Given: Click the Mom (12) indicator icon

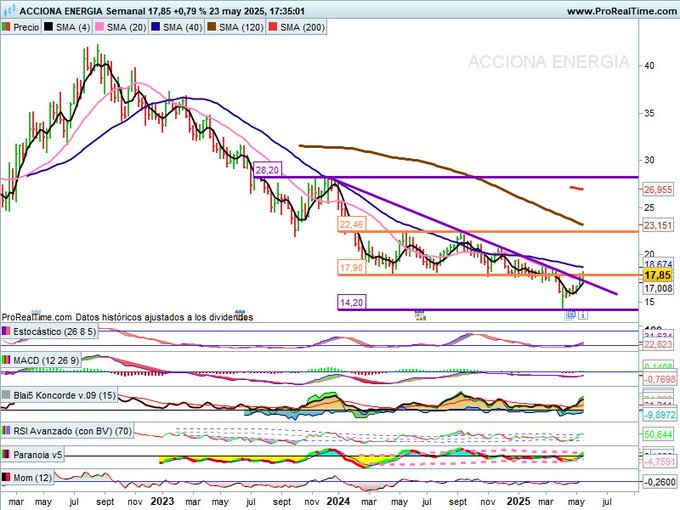Looking at the screenshot, I should click(6, 477).
